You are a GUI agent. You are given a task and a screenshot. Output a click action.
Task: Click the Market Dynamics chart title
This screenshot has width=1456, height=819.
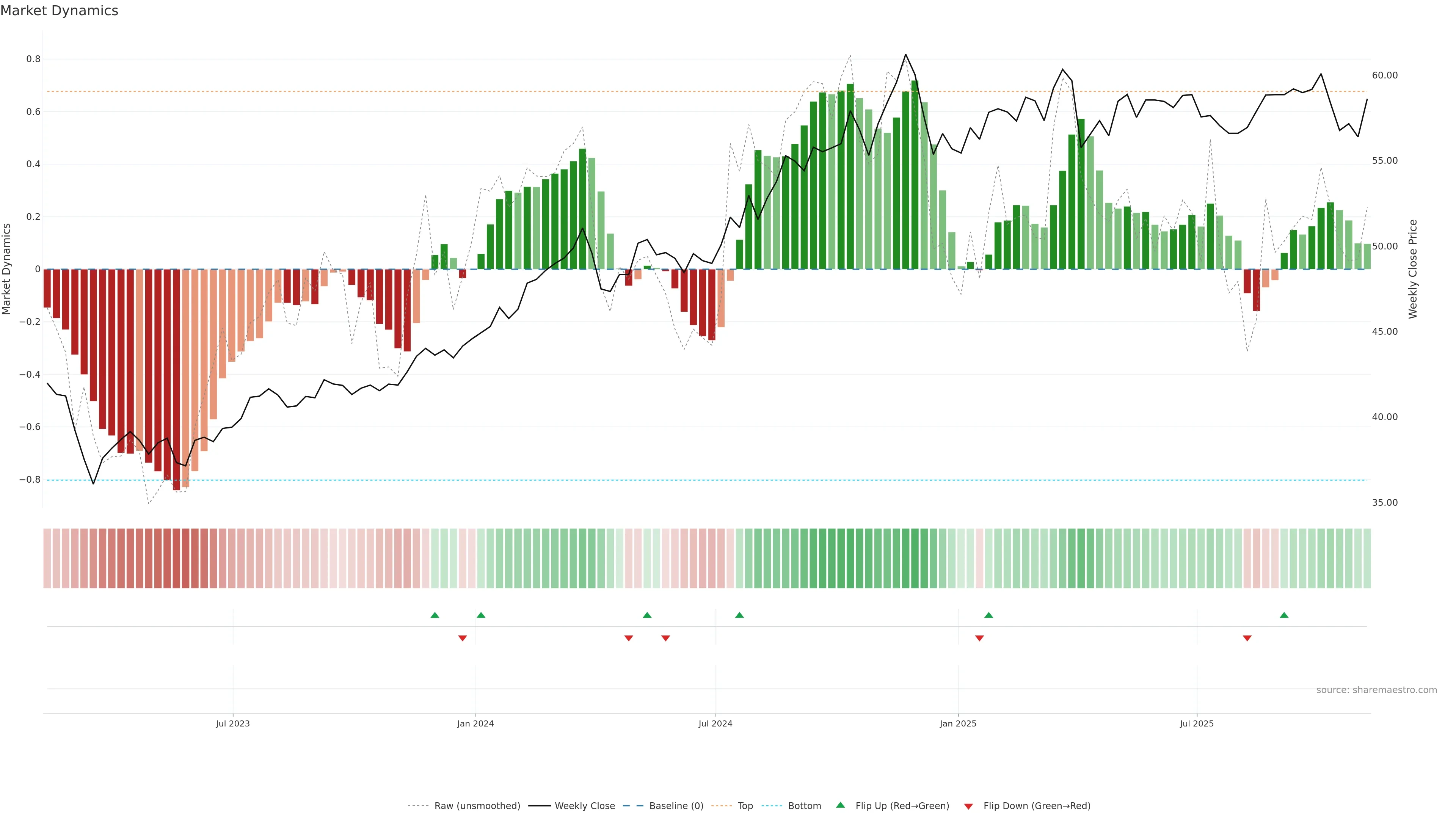pos(60,11)
